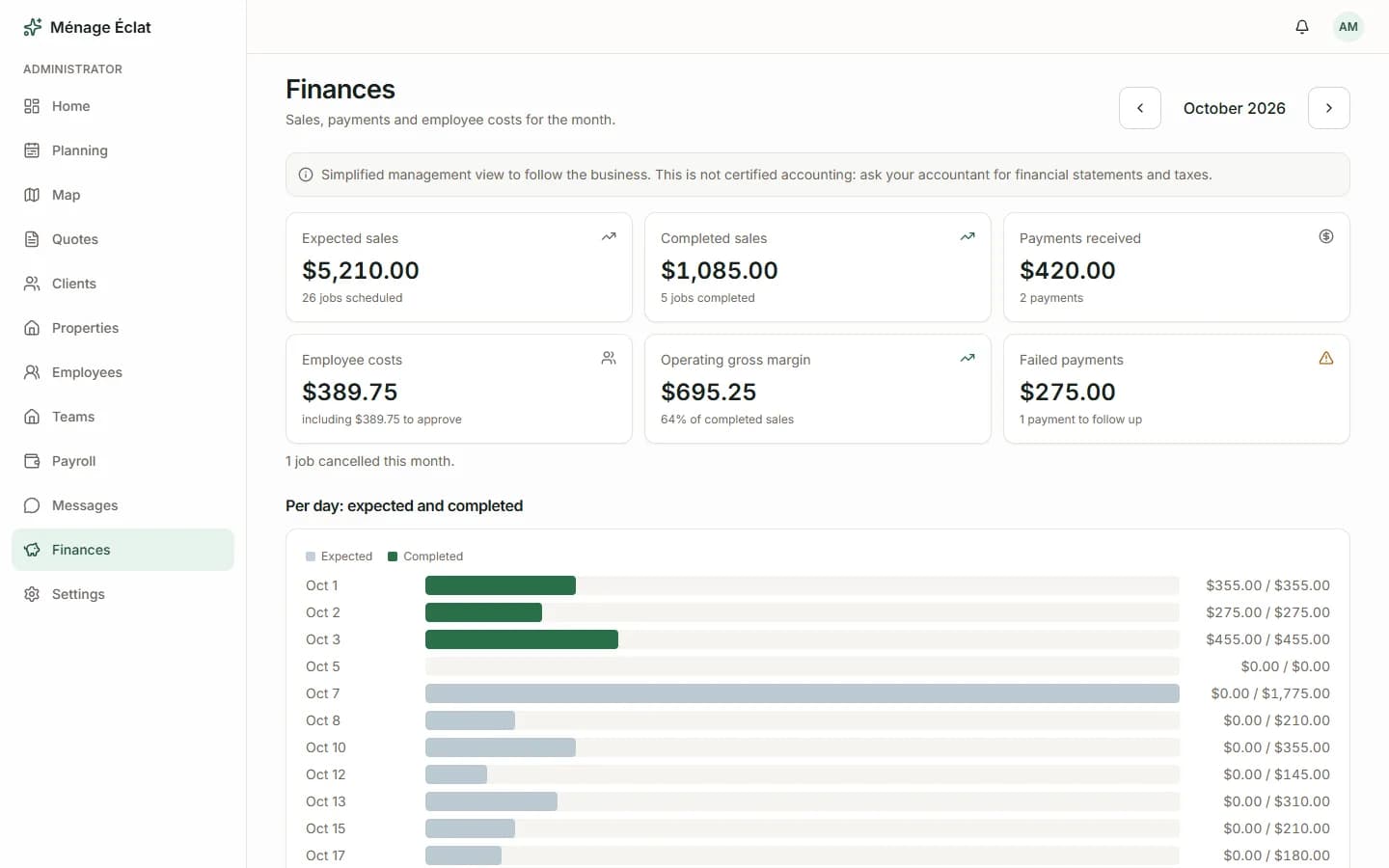Open the AM user avatar menu

coord(1348,27)
